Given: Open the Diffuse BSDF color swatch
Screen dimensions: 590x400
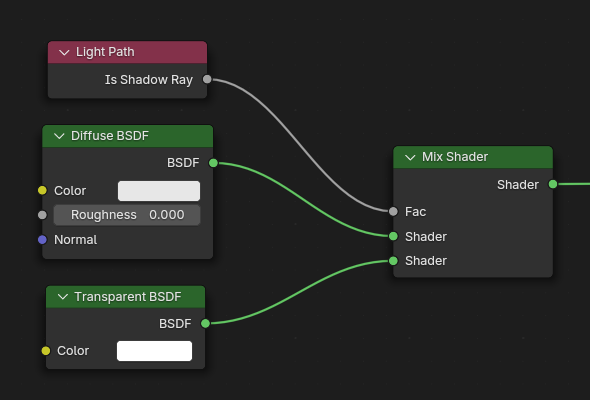Looking at the screenshot, I should [159, 191].
